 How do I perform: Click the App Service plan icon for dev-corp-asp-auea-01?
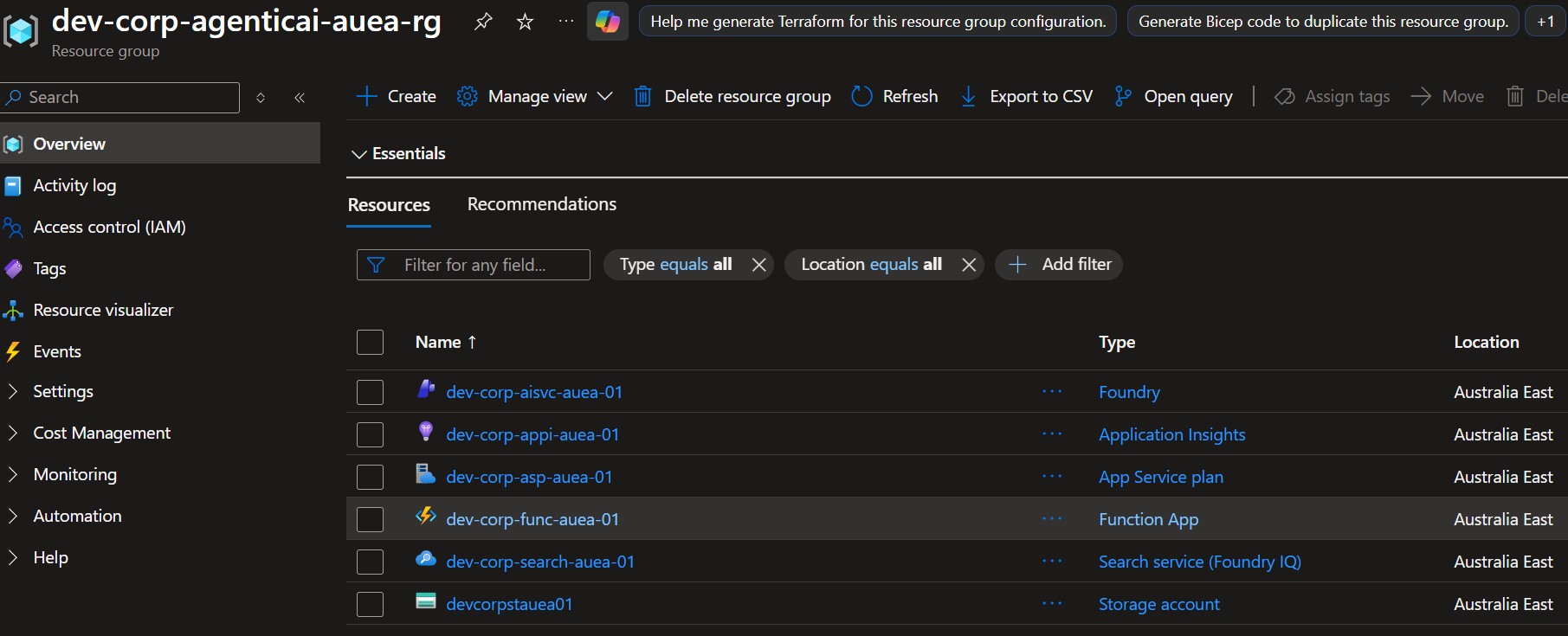425,473
